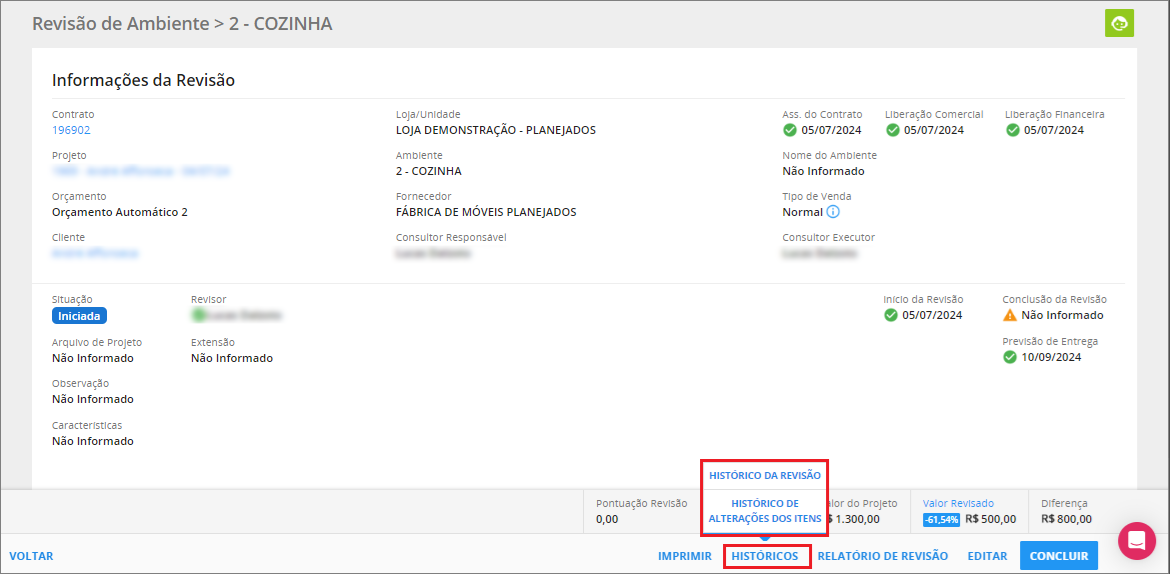Screen dimensions: 1170x574
Task: Open the blurred Cliente link
Action: (x=95, y=253)
